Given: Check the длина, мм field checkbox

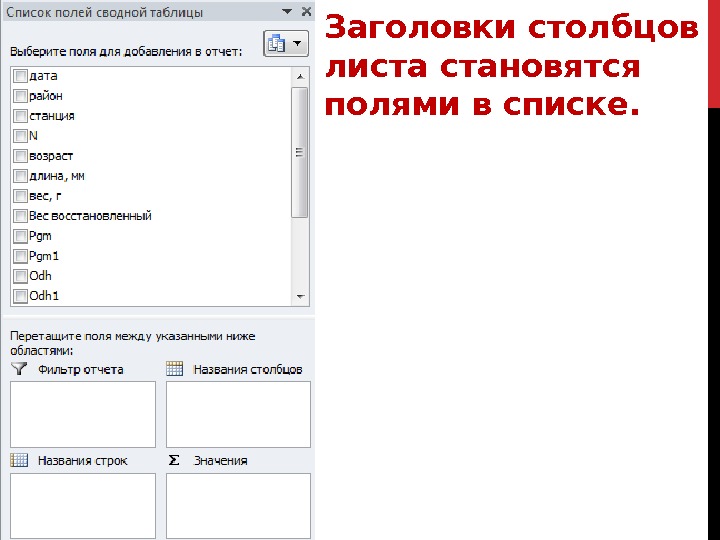Looking at the screenshot, I should [x=20, y=176].
